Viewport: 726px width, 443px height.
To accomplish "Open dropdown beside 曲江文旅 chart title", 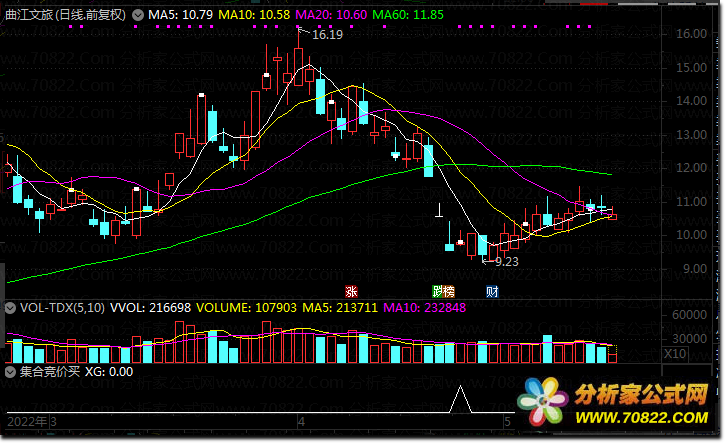I will click(x=138, y=15).
